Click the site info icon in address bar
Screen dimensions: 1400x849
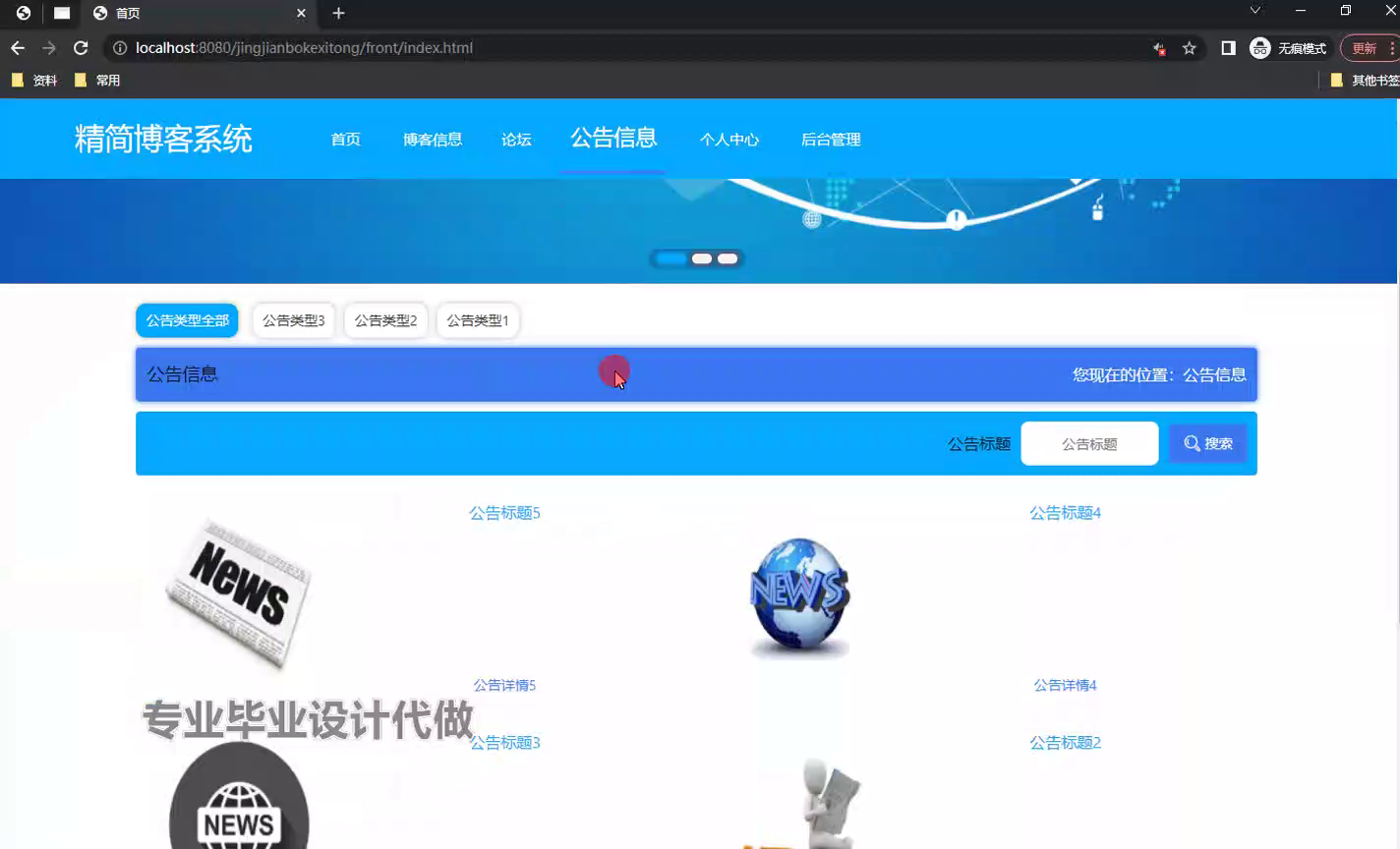click(120, 47)
